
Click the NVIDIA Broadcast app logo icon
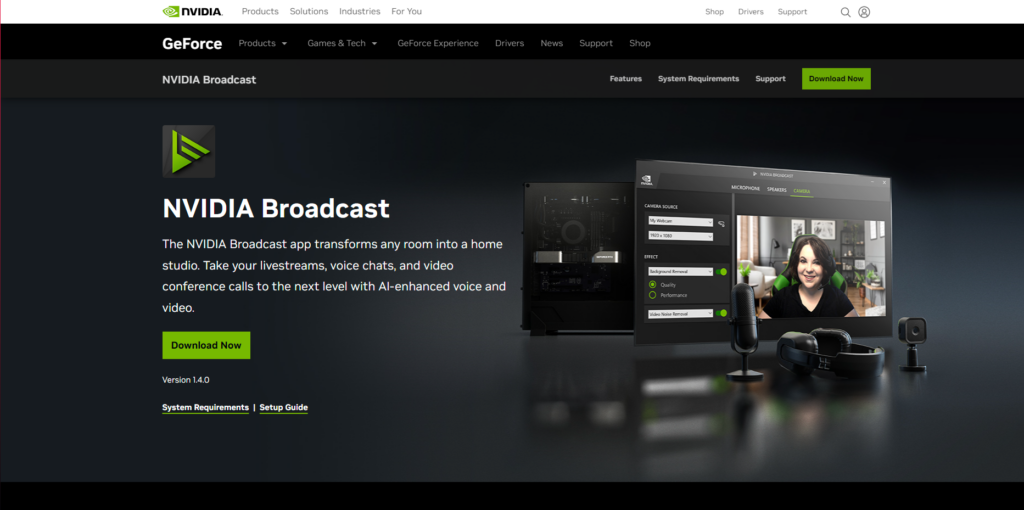tap(188, 151)
